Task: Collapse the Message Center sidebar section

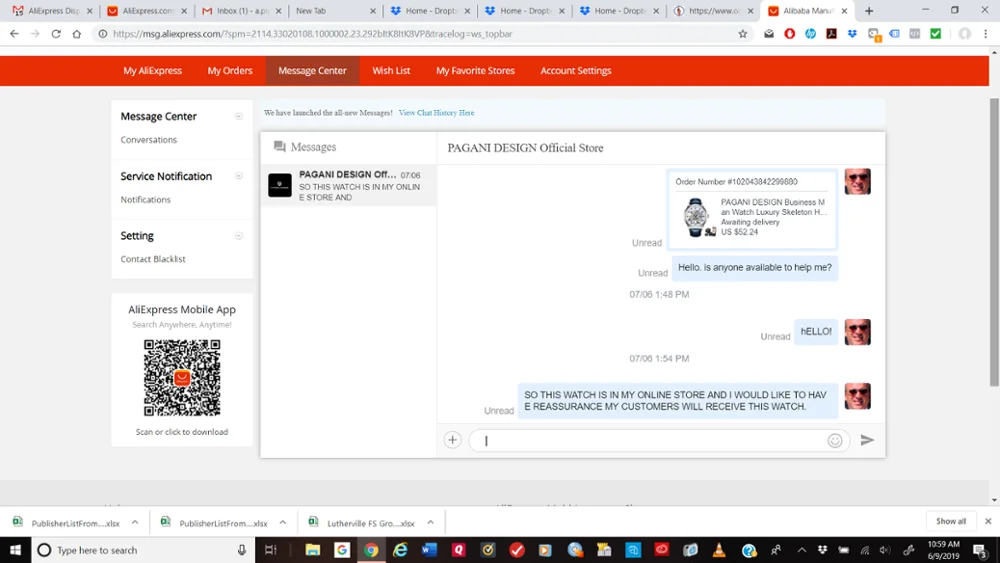Action: (x=239, y=116)
